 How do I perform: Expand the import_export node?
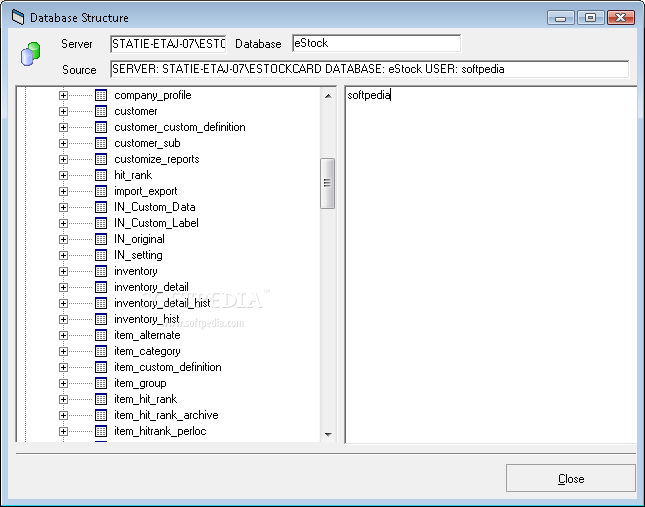click(x=63, y=191)
